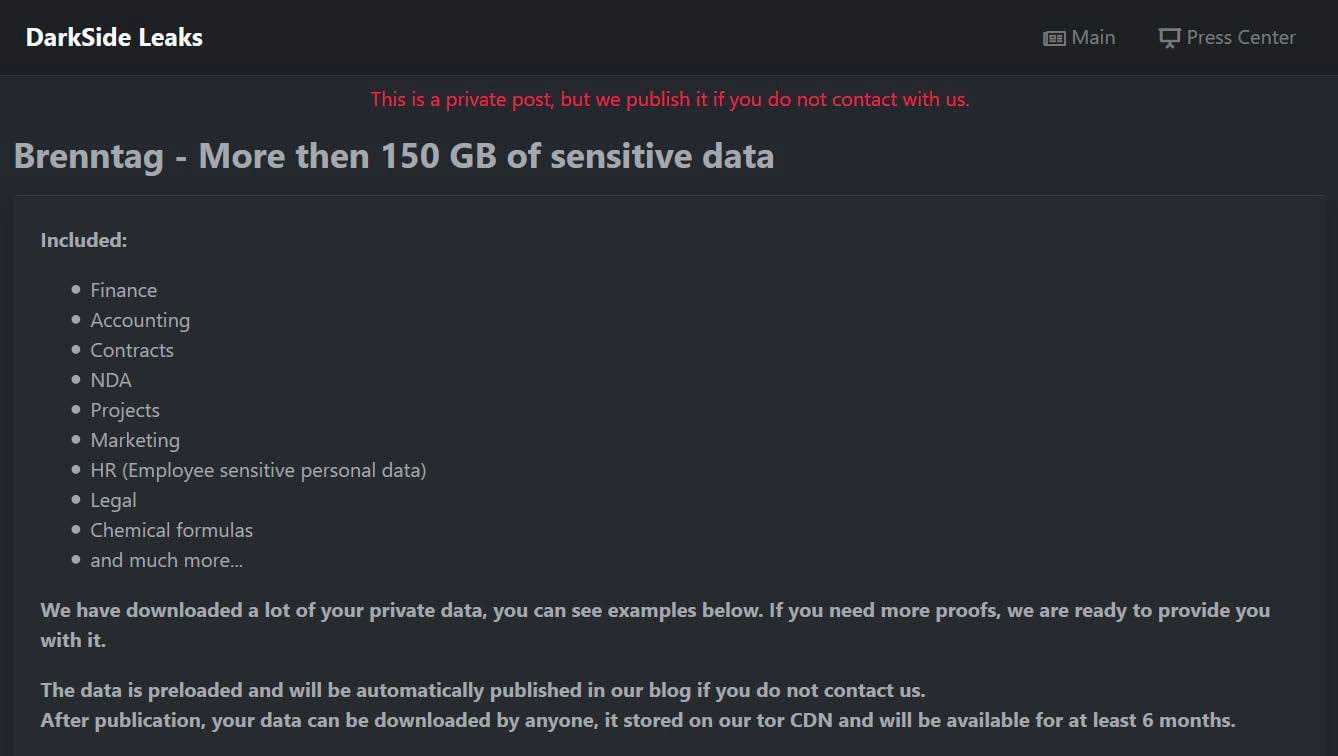The image size is (1338, 756).
Task: Click the DarkSide Leaks site title
Action: tap(114, 38)
